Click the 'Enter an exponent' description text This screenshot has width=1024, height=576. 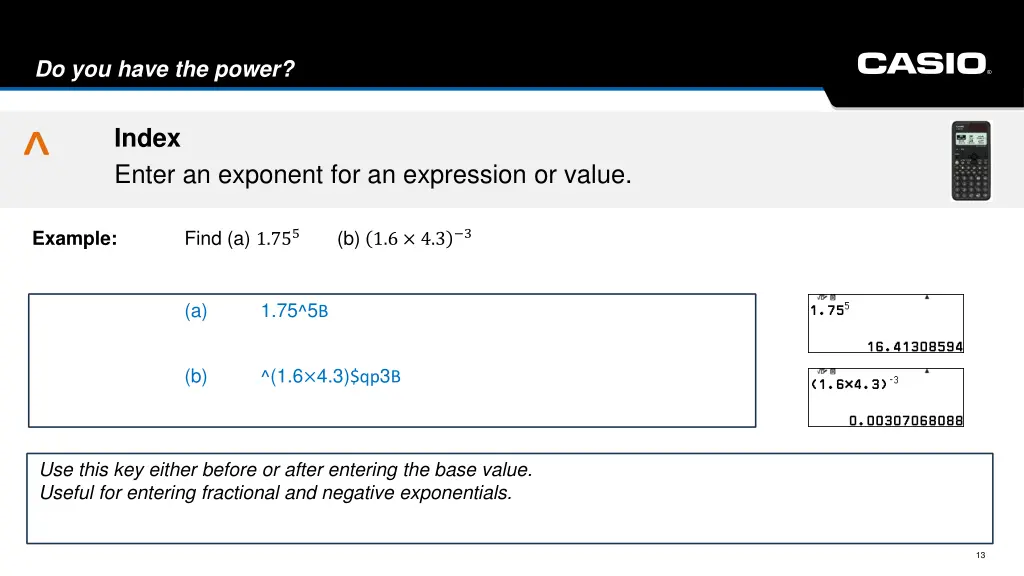pos(373,174)
